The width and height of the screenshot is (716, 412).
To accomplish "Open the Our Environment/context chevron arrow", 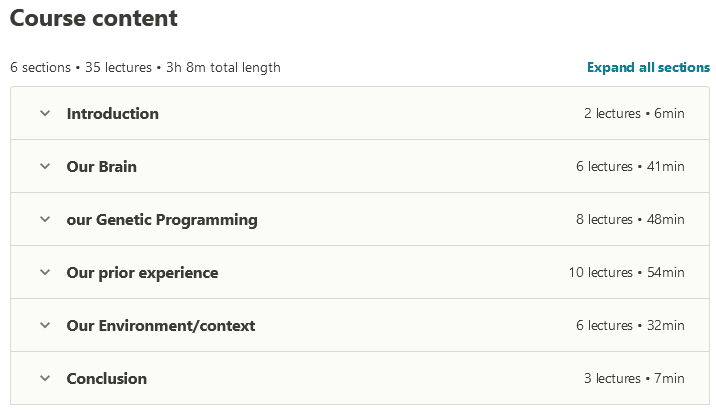I will pos(45,326).
